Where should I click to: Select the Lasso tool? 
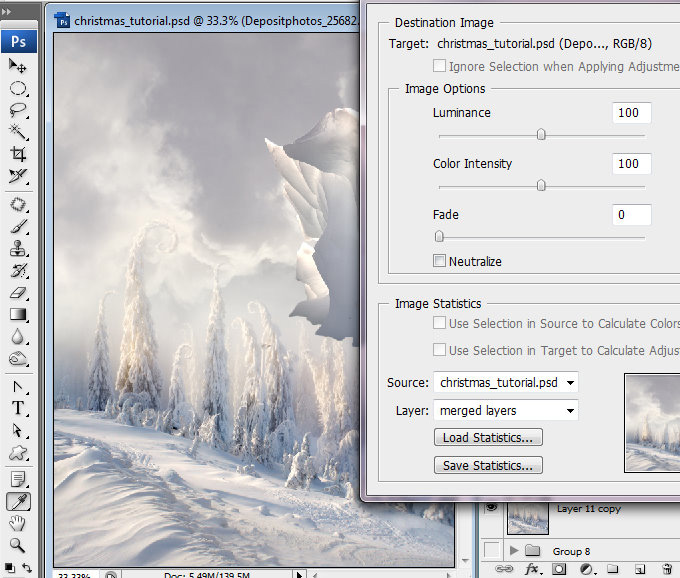click(18, 110)
